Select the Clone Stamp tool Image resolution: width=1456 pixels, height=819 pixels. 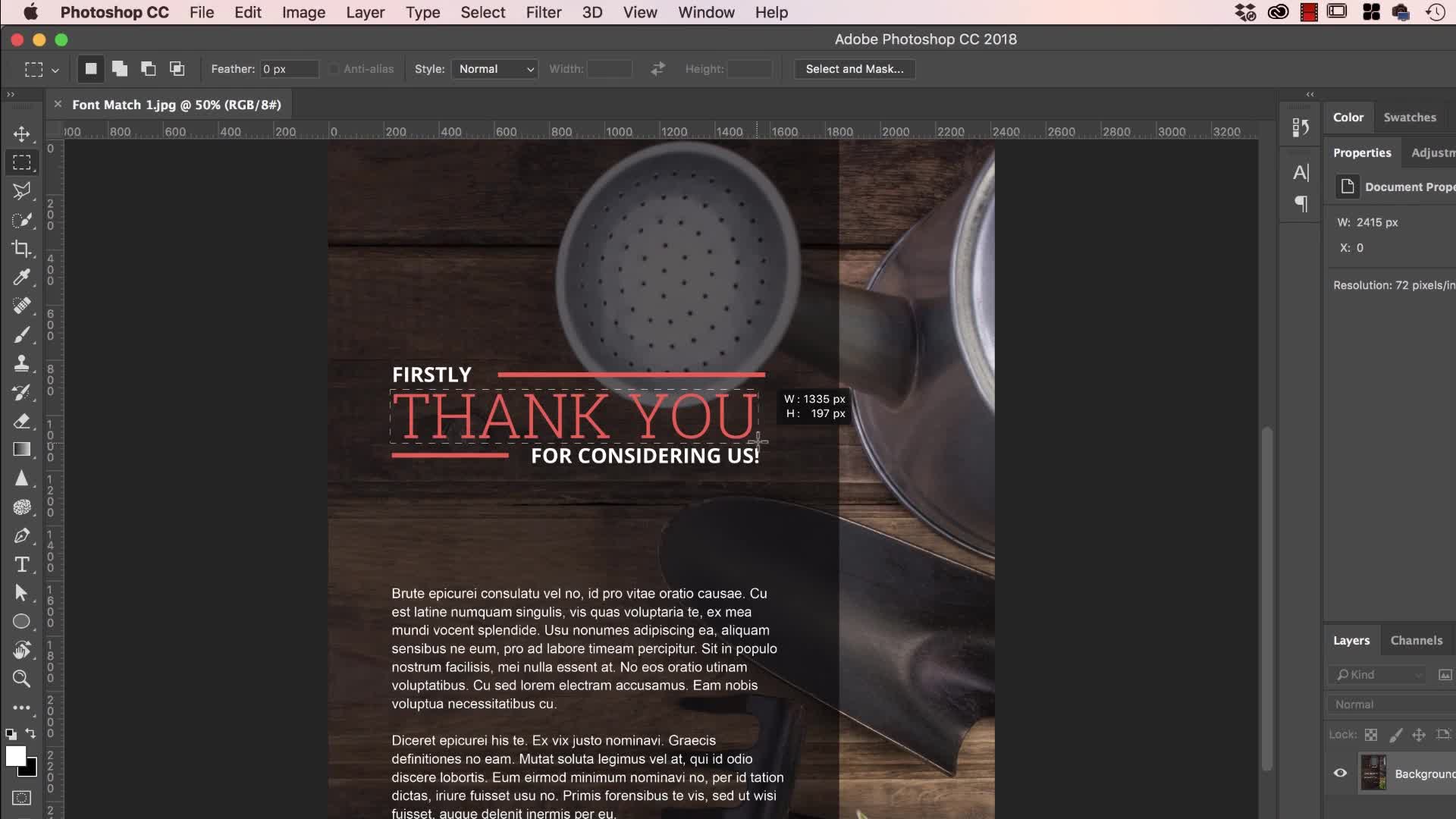point(21,363)
